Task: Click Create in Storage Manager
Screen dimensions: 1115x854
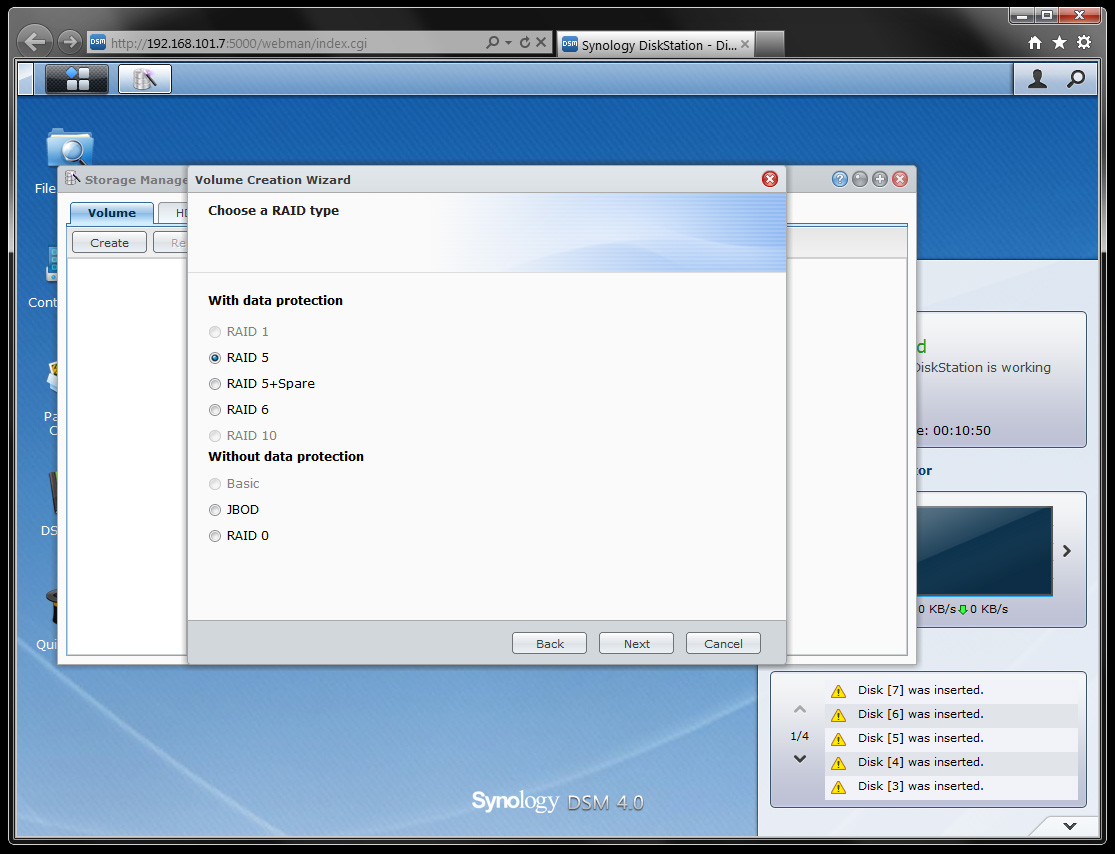Action: [x=110, y=242]
